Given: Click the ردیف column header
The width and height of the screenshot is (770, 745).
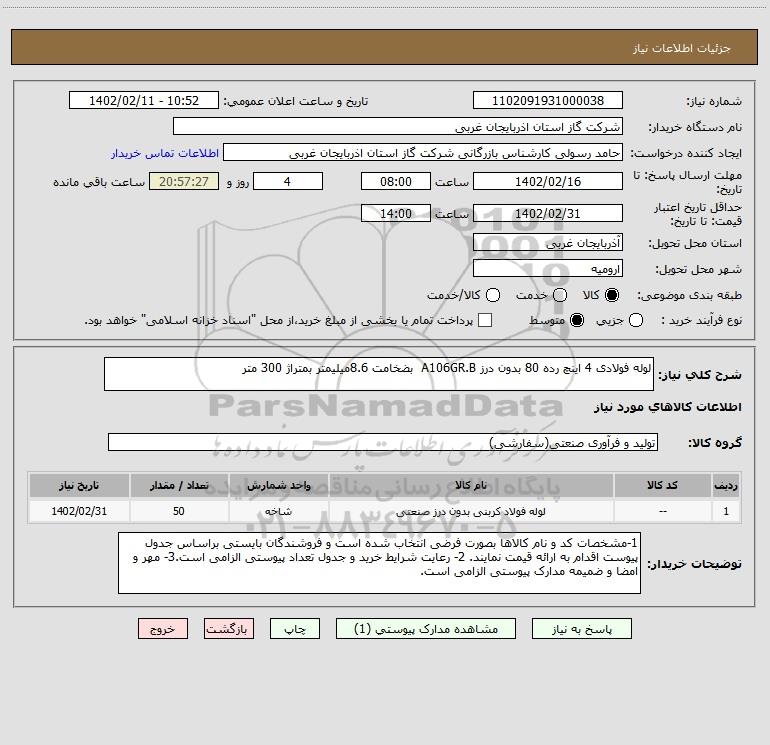Looking at the screenshot, I should click(x=726, y=485).
